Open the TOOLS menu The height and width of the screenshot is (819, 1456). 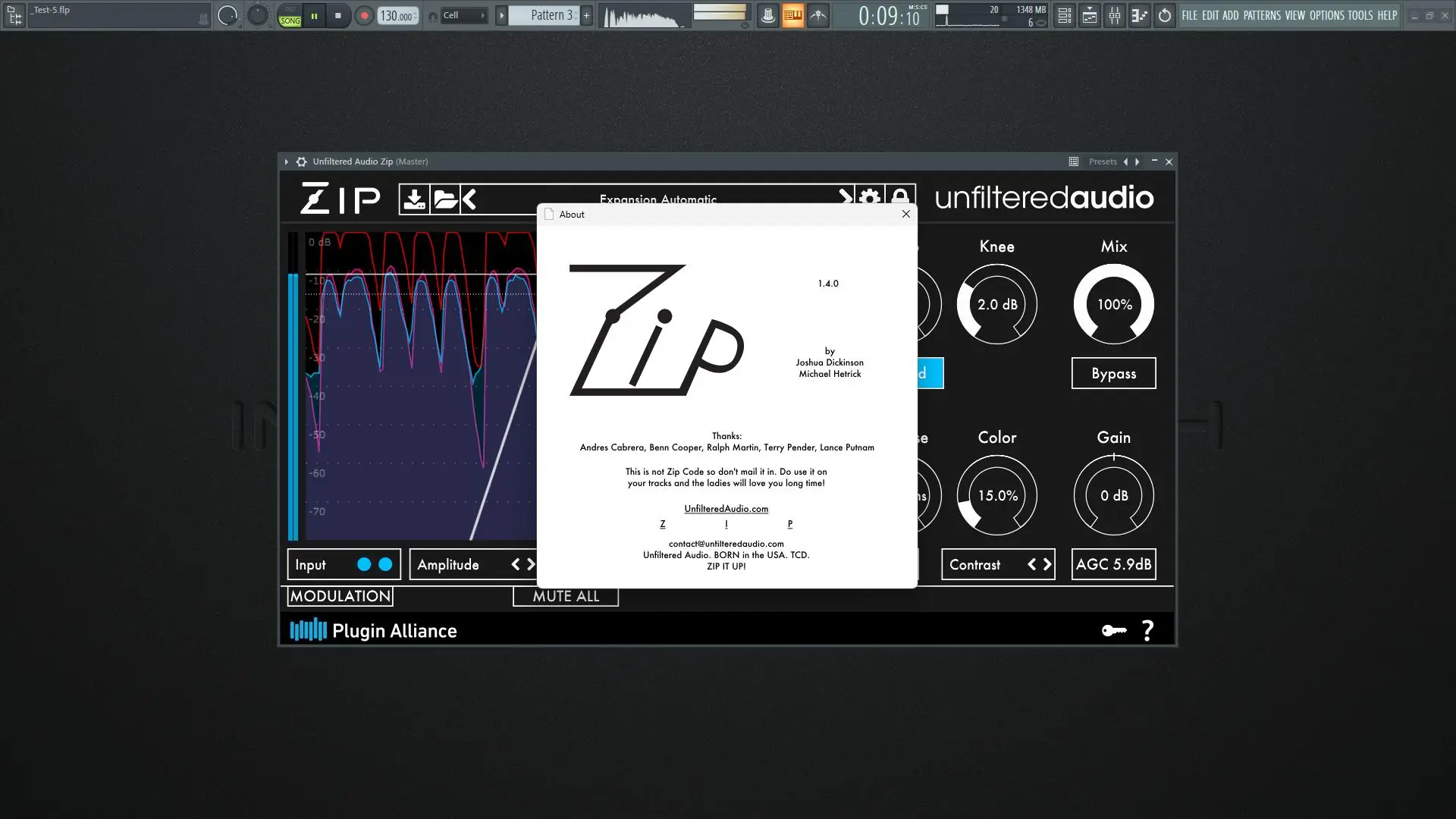(x=1361, y=15)
